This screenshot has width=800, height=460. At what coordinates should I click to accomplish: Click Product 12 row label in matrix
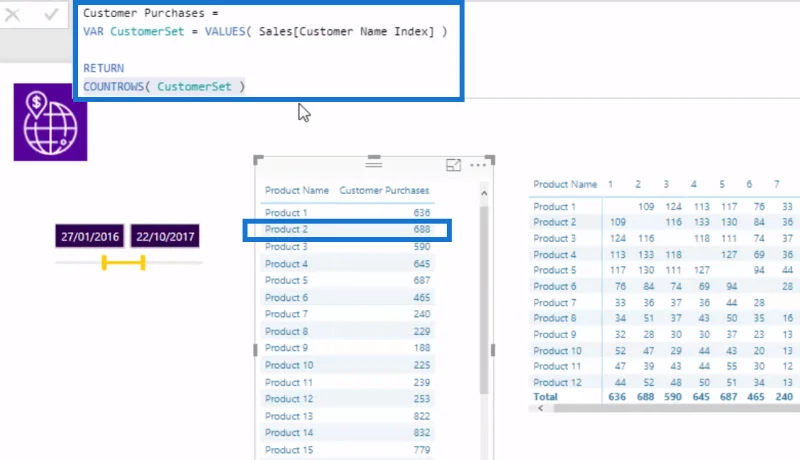coord(557,382)
